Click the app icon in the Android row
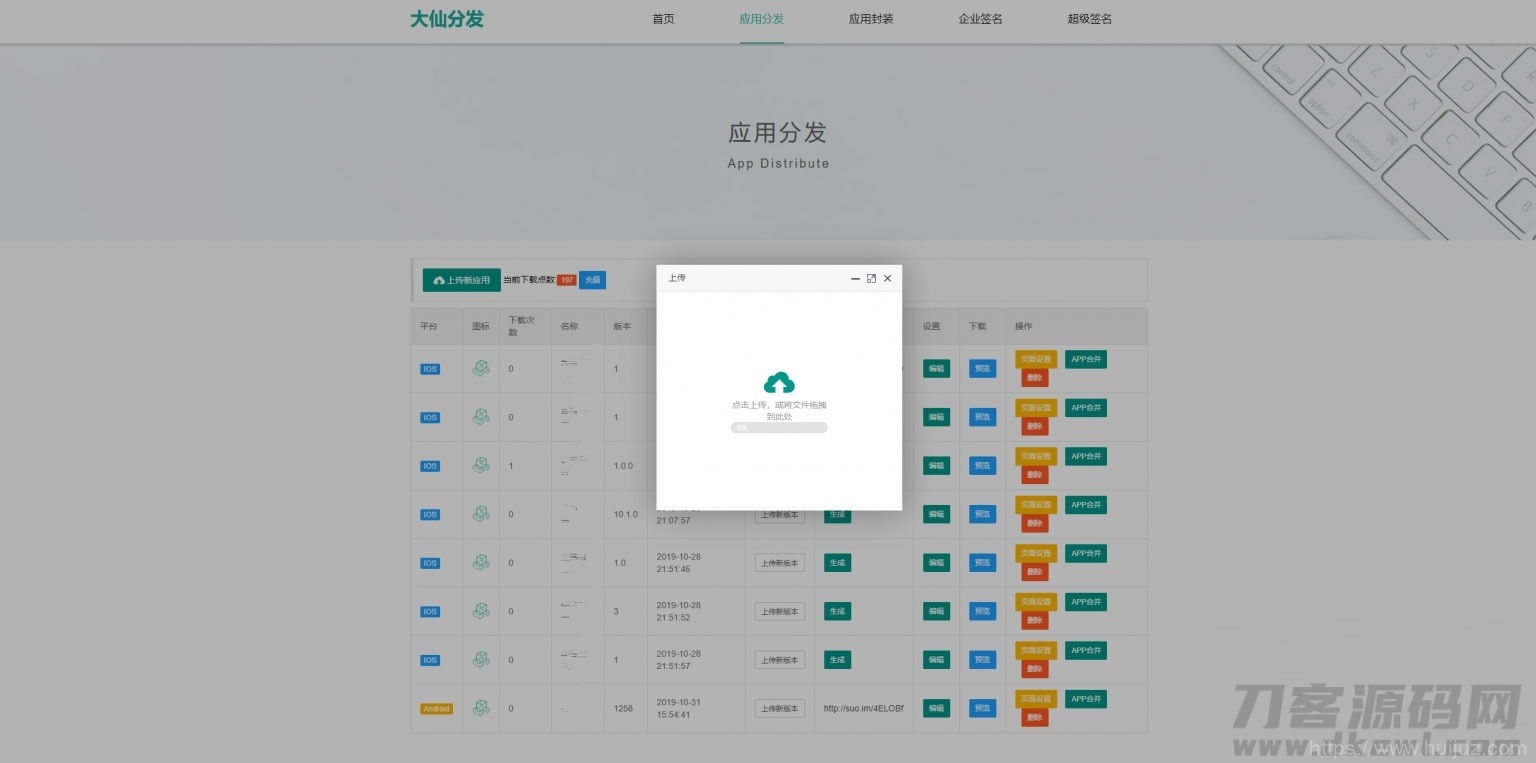 pyautogui.click(x=481, y=708)
